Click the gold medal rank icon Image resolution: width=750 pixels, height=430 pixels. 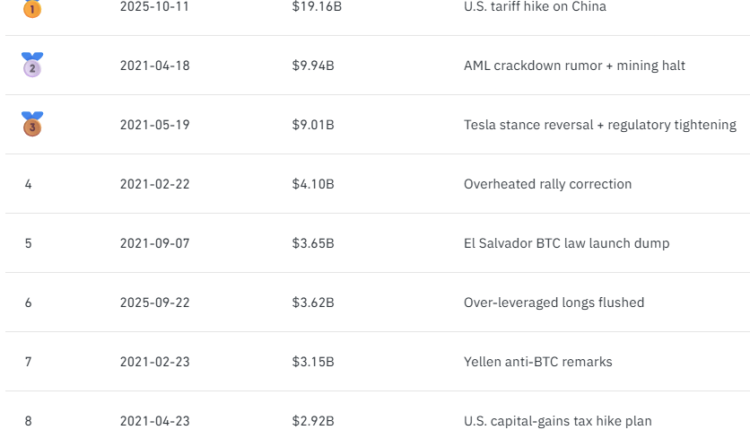point(32,8)
